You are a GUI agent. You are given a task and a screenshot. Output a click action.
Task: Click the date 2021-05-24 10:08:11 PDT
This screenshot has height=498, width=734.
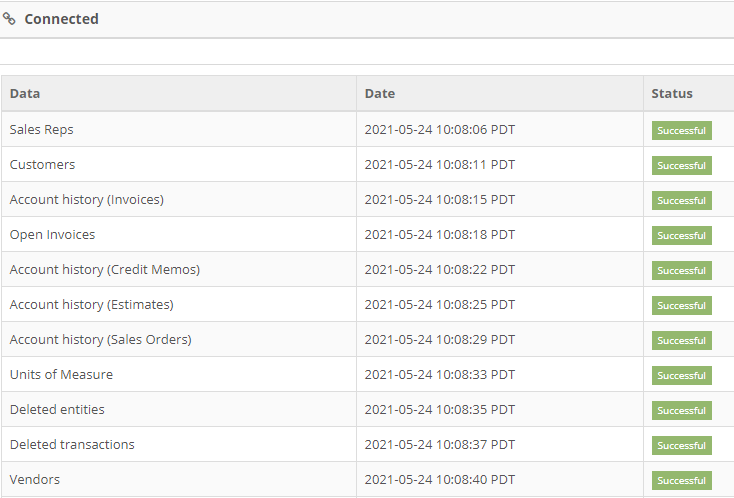[x=440, y=165]
